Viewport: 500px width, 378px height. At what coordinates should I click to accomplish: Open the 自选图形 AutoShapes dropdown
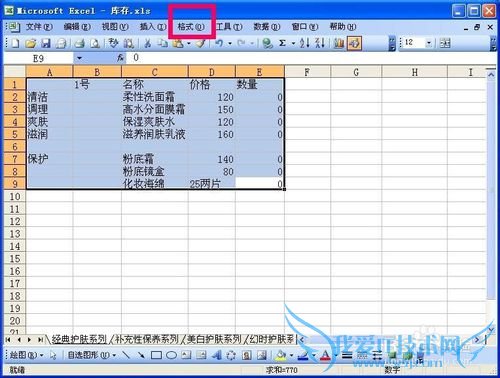[x=92, y=355]
